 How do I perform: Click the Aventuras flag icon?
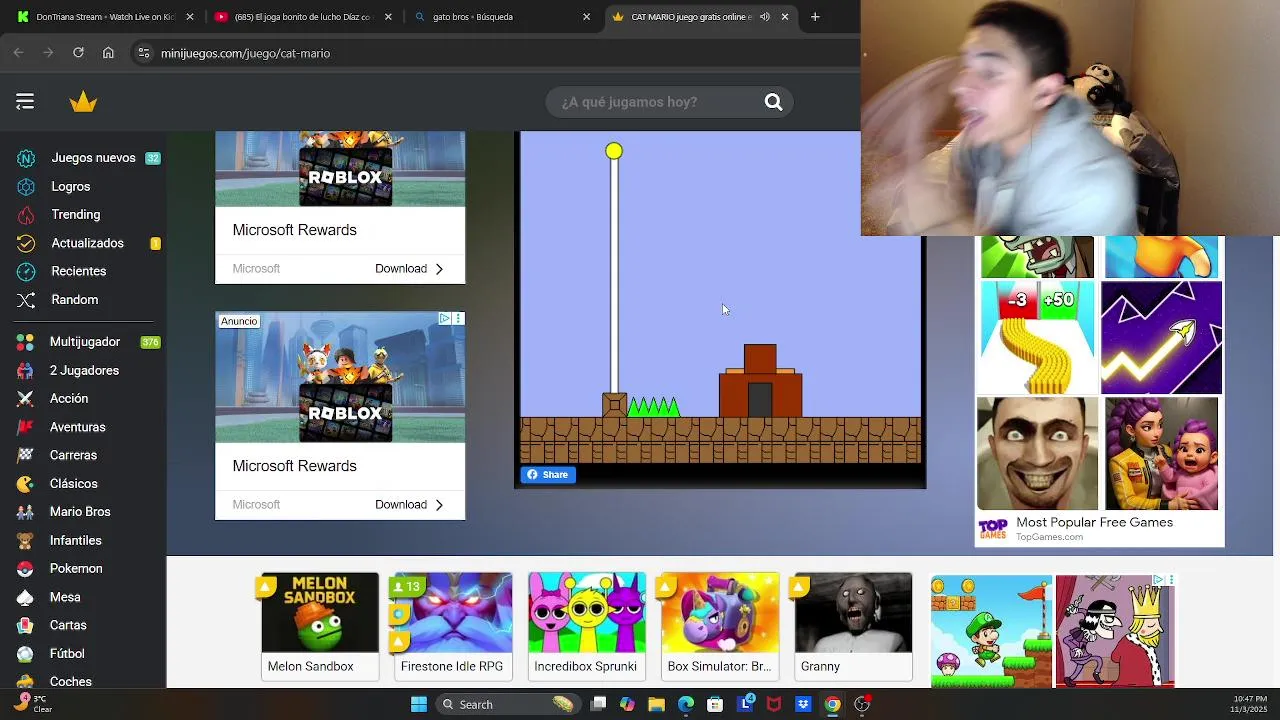click(x=26, y=427)
